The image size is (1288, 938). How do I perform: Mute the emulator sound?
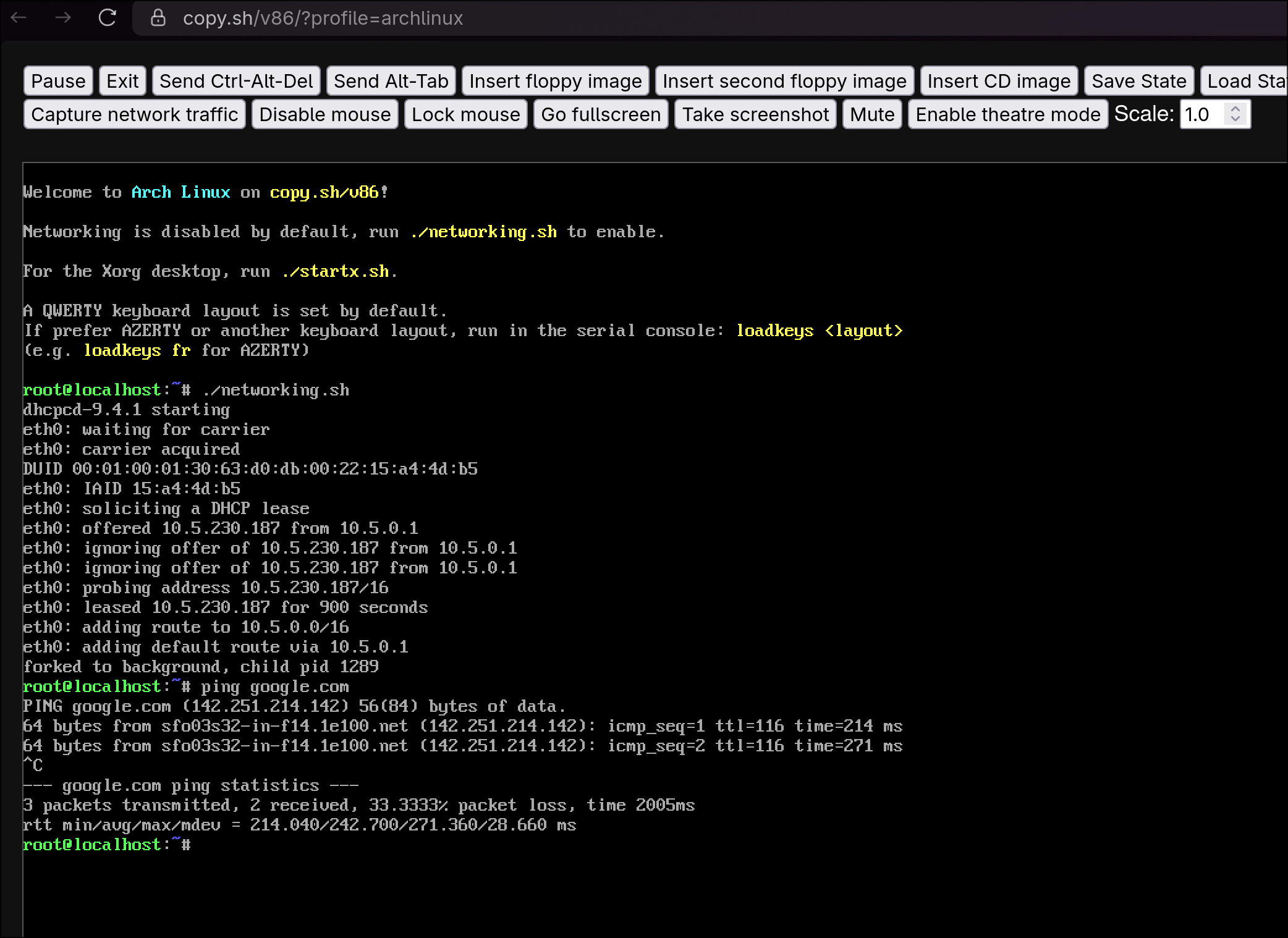coord(871,114)
